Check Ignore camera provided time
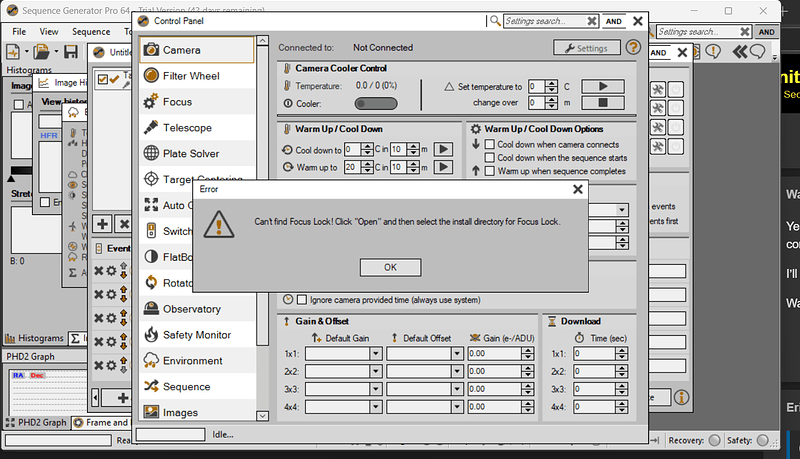The width and height of the screenshot is (800, 459). (x=302, y=300)
